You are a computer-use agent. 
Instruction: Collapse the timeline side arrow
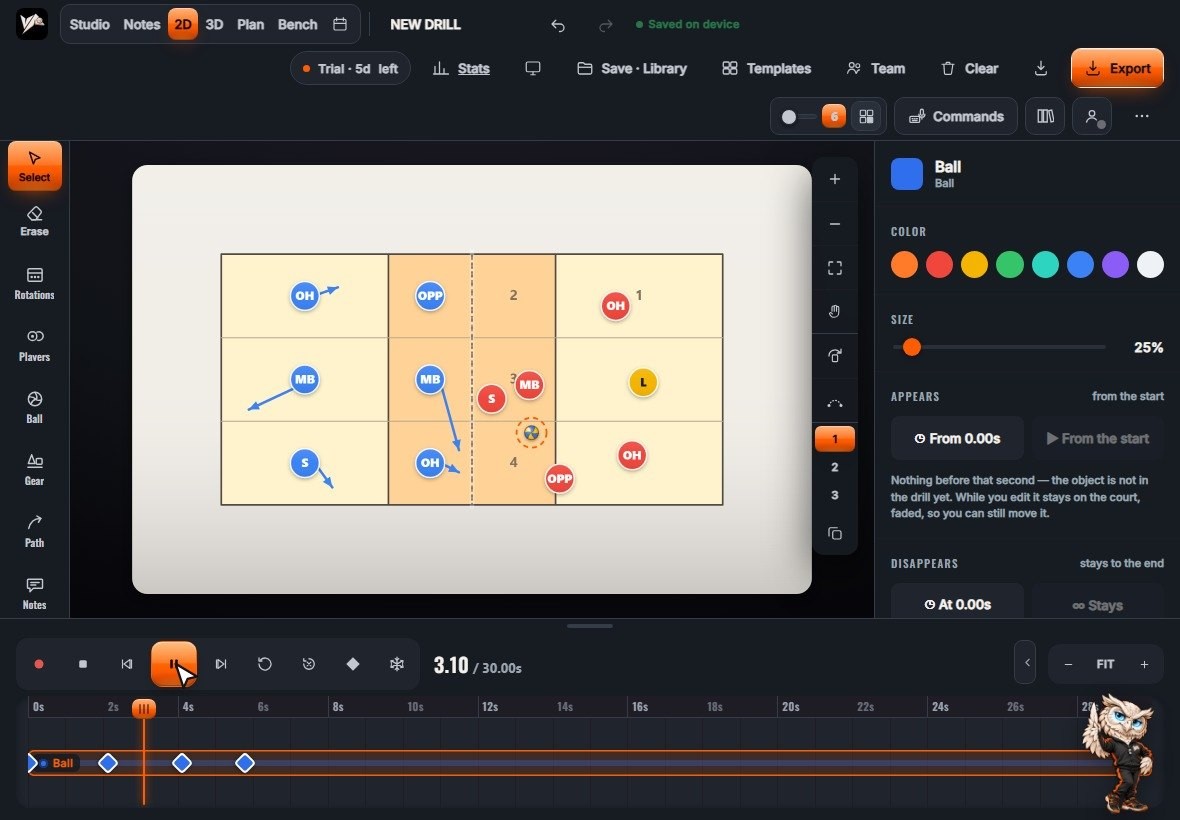coord(1025,662)
